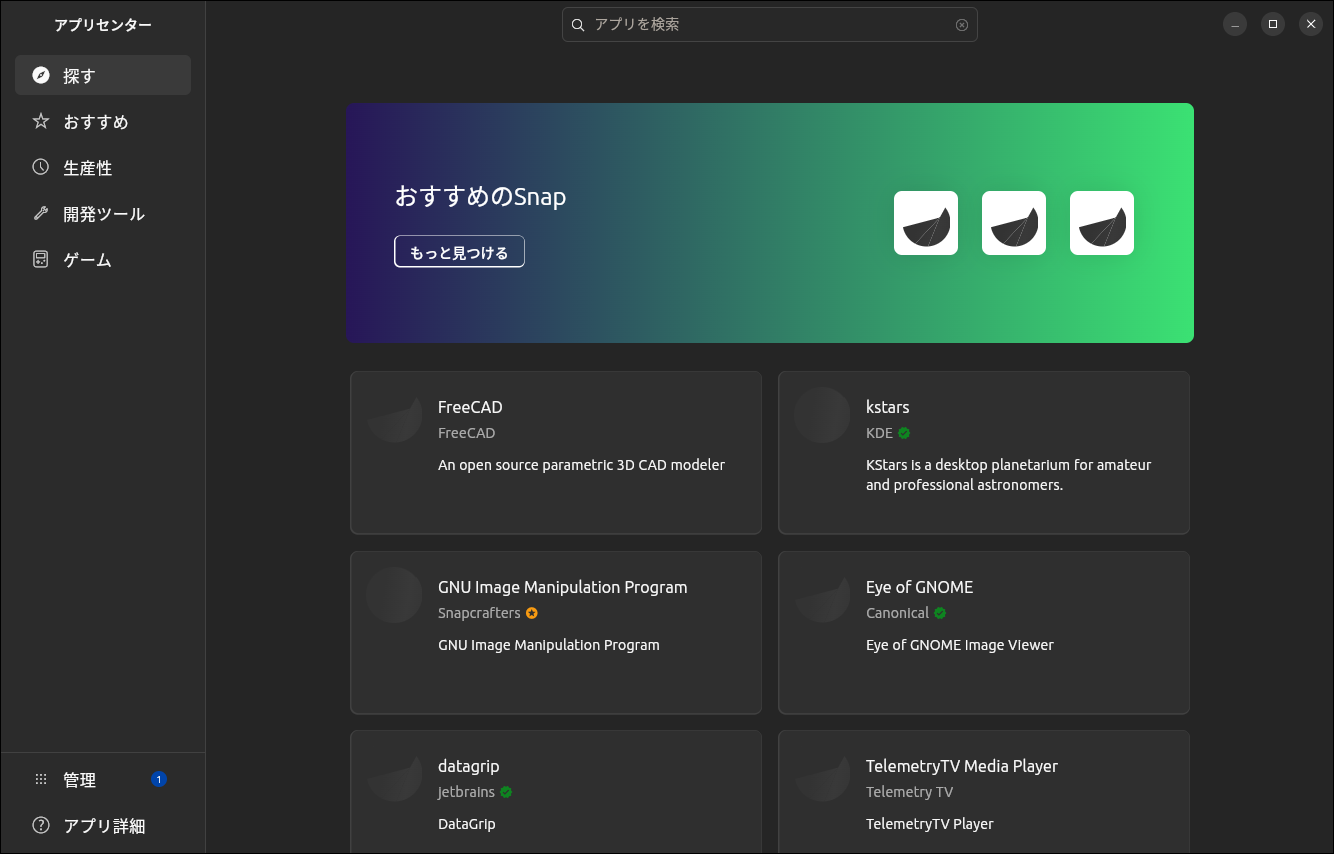Click the compass icon next to 探す
The image size is (1334, 854).
point(41,75)
